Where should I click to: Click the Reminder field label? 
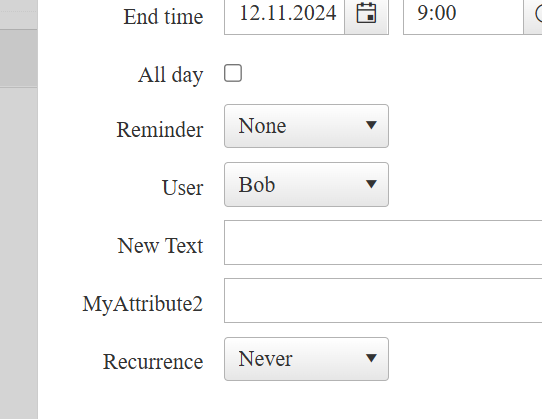coord(160,130)
